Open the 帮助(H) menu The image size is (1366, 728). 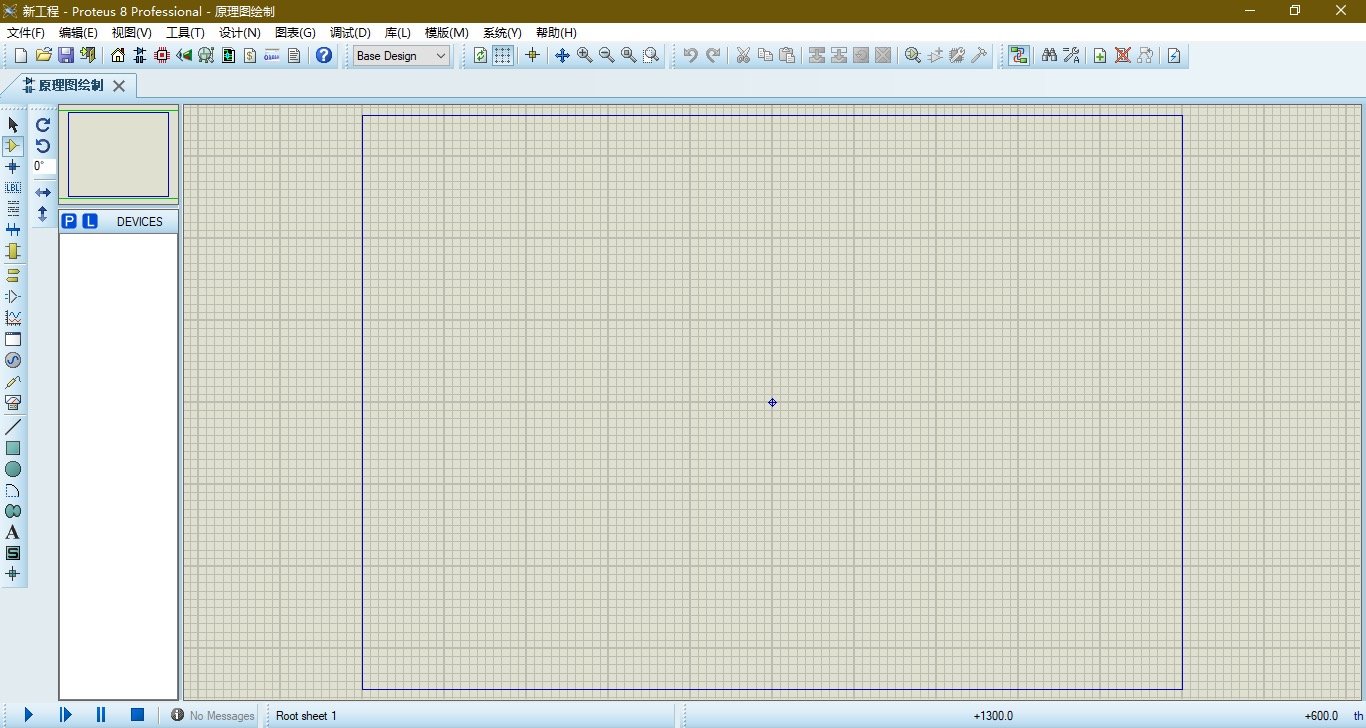pyautogui.click(x=556, y=33)
